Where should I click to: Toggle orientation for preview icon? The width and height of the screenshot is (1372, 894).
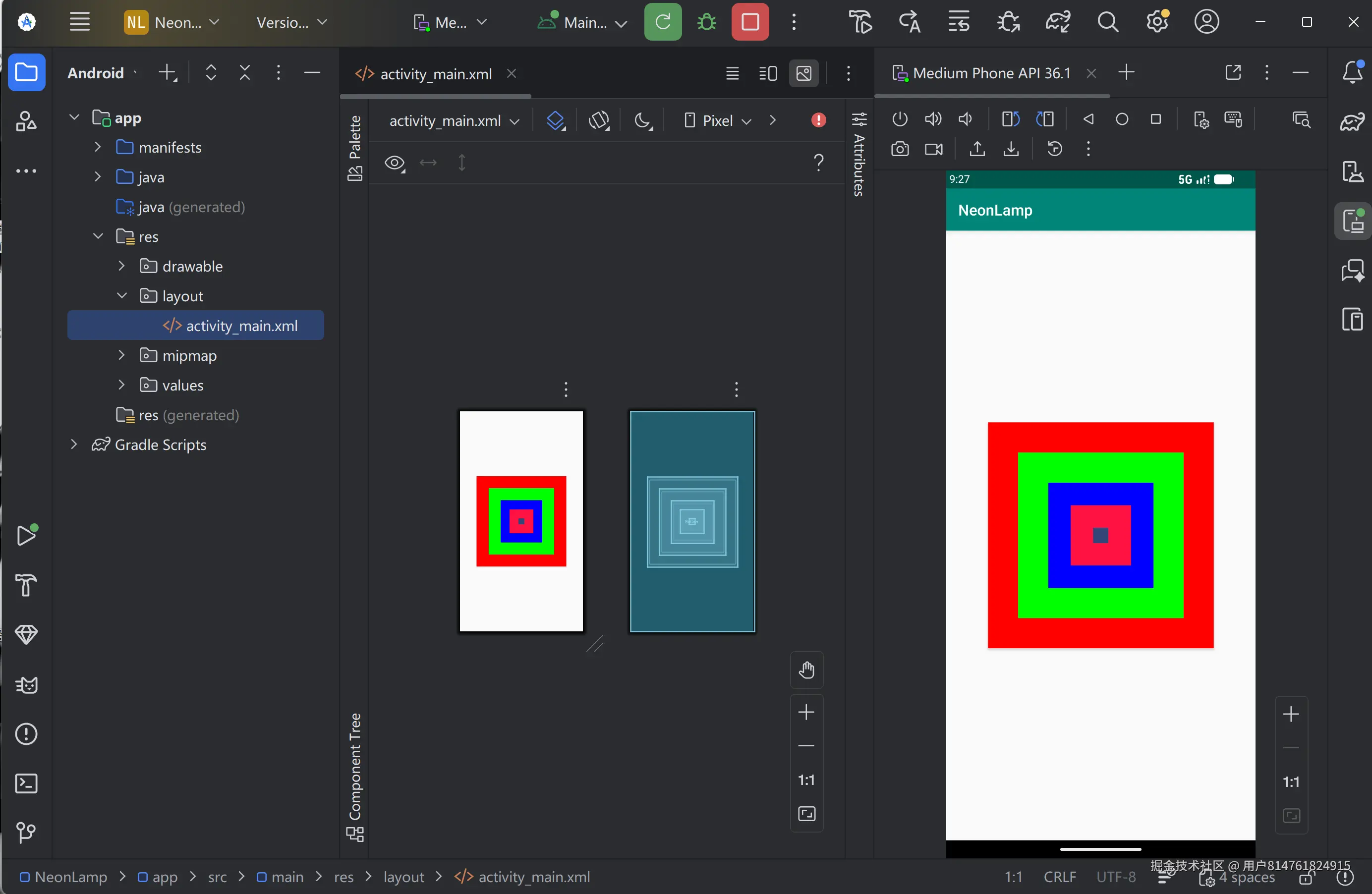600,120
